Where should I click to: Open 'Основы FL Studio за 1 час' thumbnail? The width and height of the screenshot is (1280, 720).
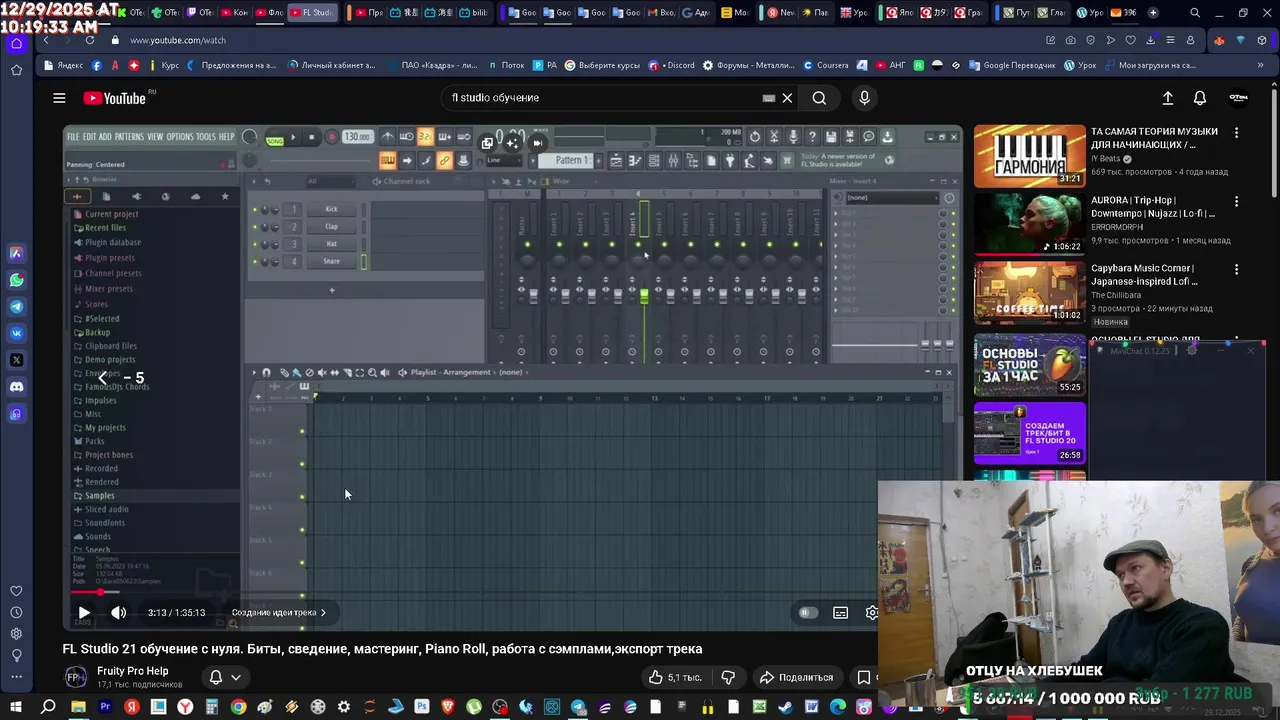pyautogui.click(x=1030, y=363)
